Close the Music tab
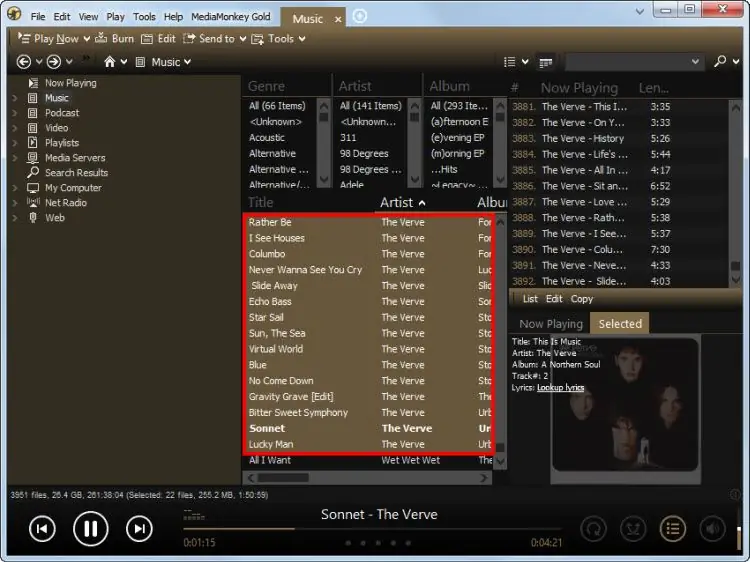This screenshot has height=562, width=750. click(338, 19)
